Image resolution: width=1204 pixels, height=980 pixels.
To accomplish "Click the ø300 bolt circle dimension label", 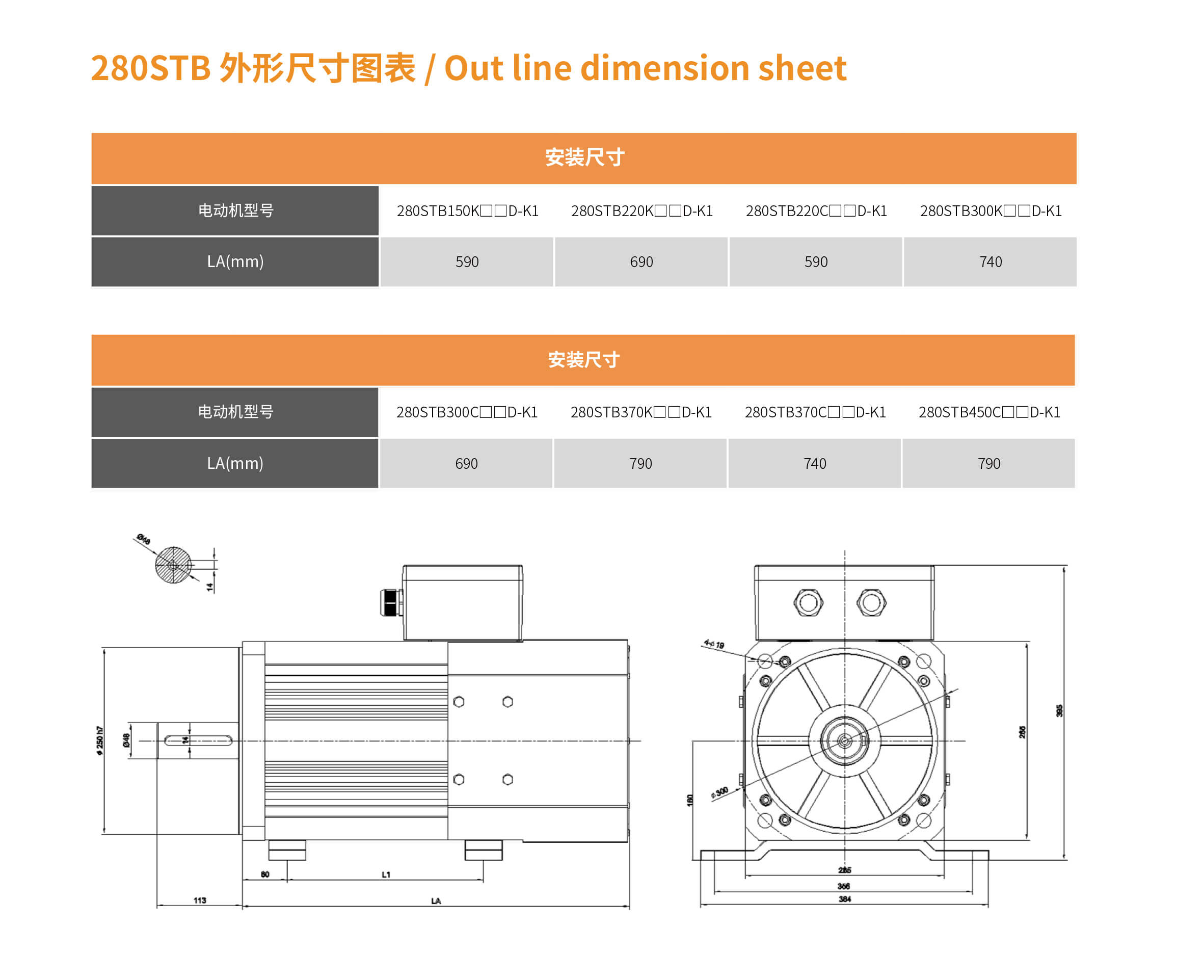I will click(x=719, y=792).
